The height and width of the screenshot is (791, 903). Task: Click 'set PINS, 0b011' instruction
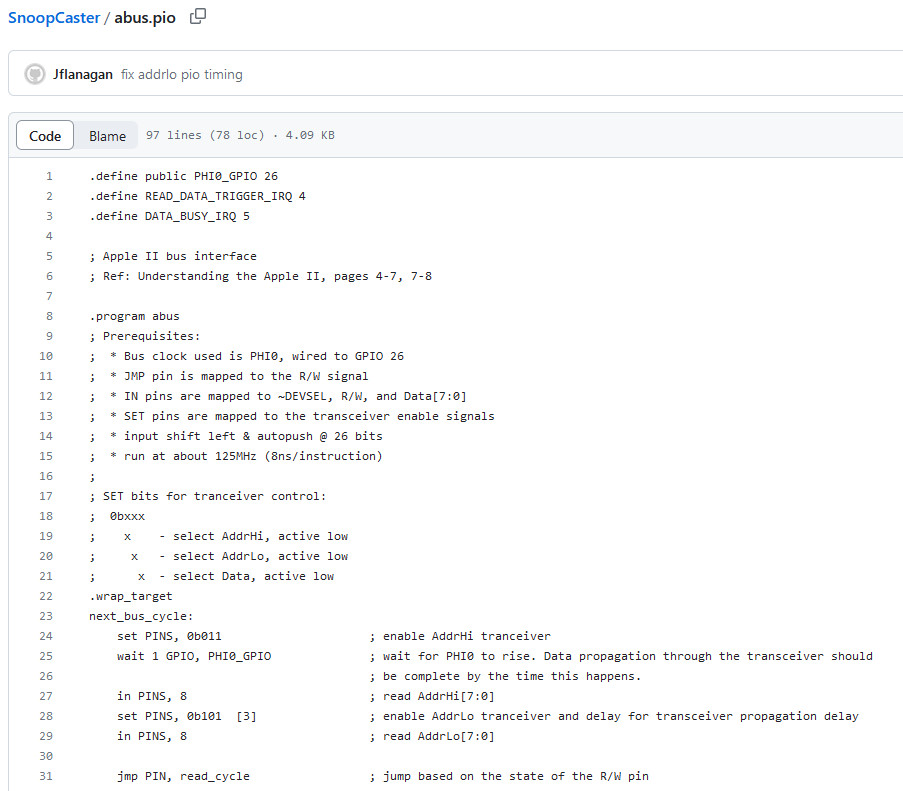[169, 636]
